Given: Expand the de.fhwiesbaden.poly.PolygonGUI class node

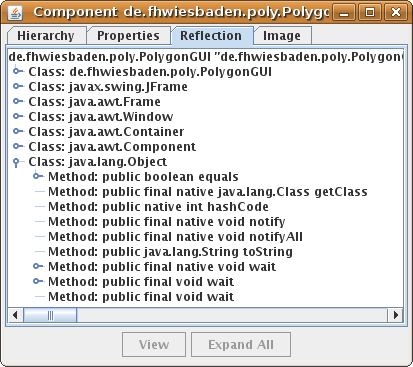Looking at the screenshot, I should click(x=18, y=71).
